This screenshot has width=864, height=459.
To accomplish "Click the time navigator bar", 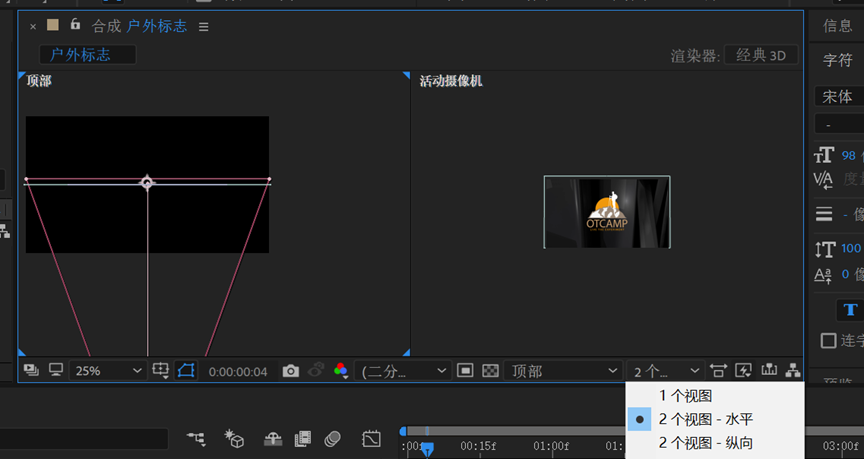I will click(516, 431).
